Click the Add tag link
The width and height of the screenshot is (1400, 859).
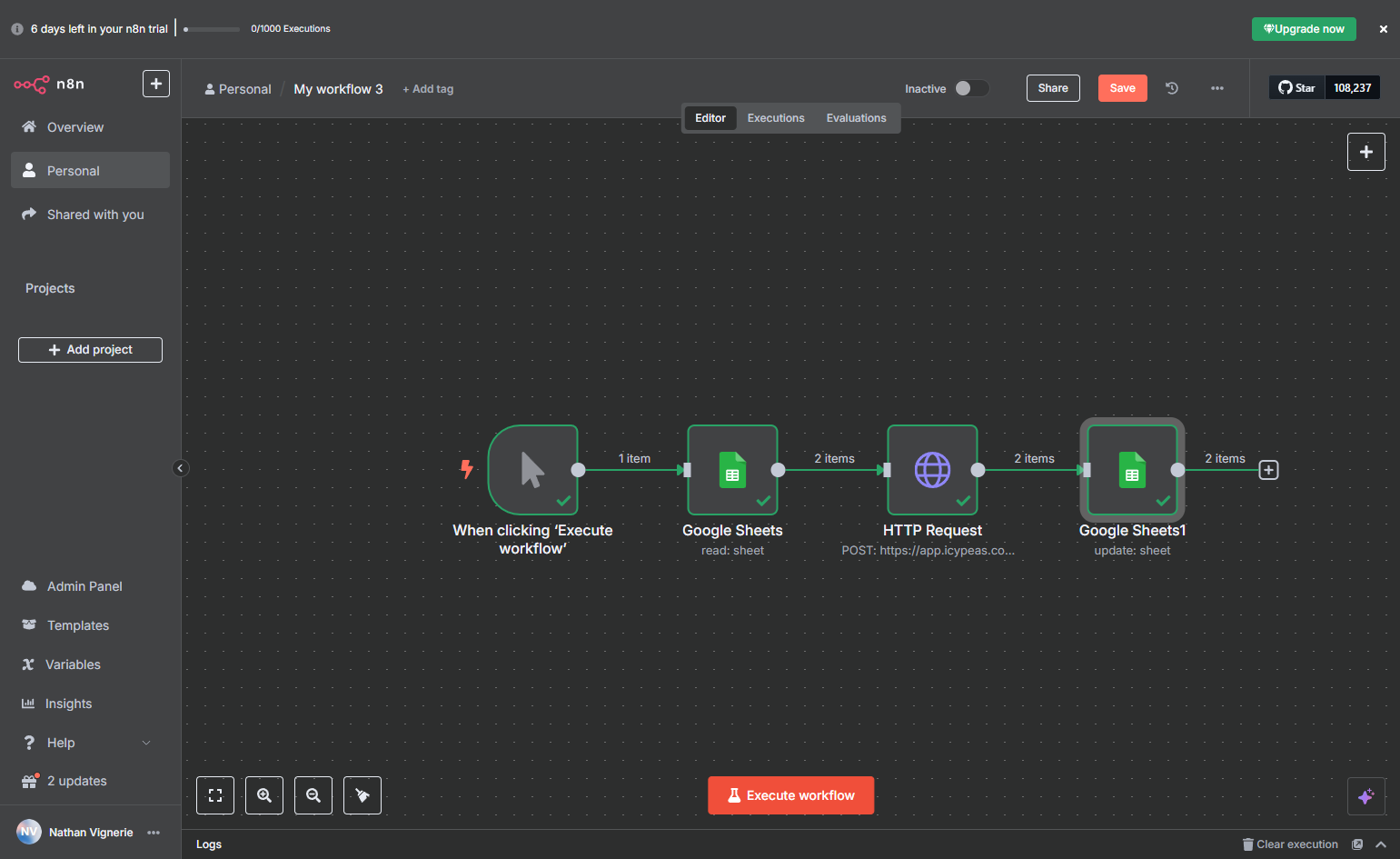point(428,89)
